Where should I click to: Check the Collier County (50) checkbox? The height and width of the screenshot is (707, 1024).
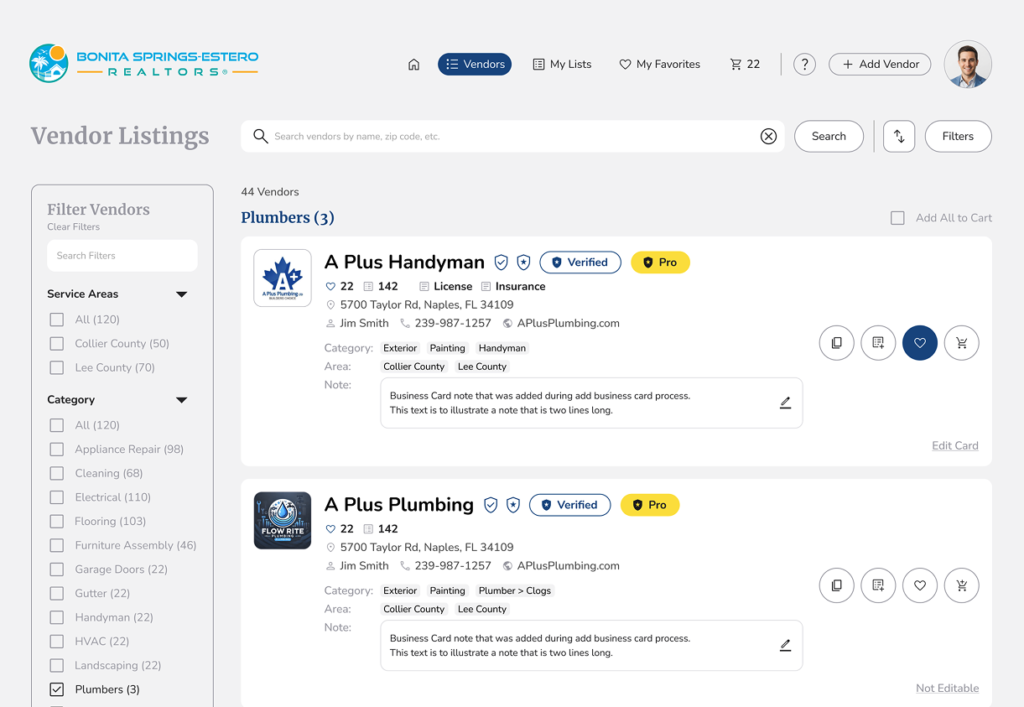(57, 343)
